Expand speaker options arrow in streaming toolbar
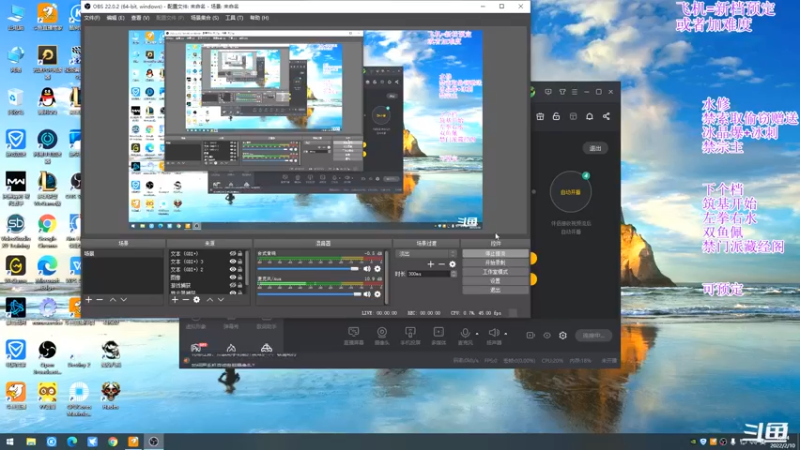Viewport: 800px width, 450px height. (506, 334)
